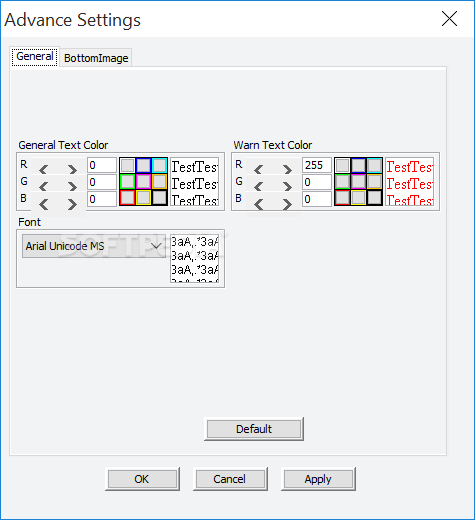
Task: Focus General Text Color B input field
Action: (102, 199)
